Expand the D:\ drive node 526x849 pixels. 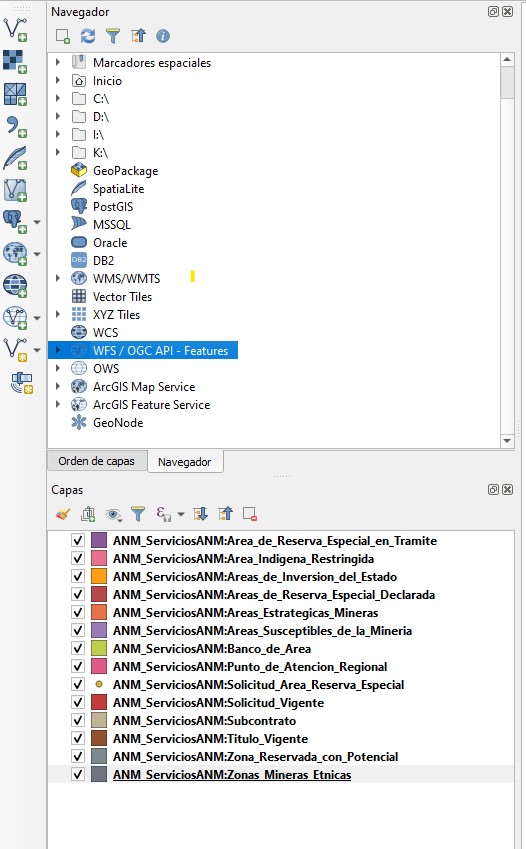click(x=58, y=116)
